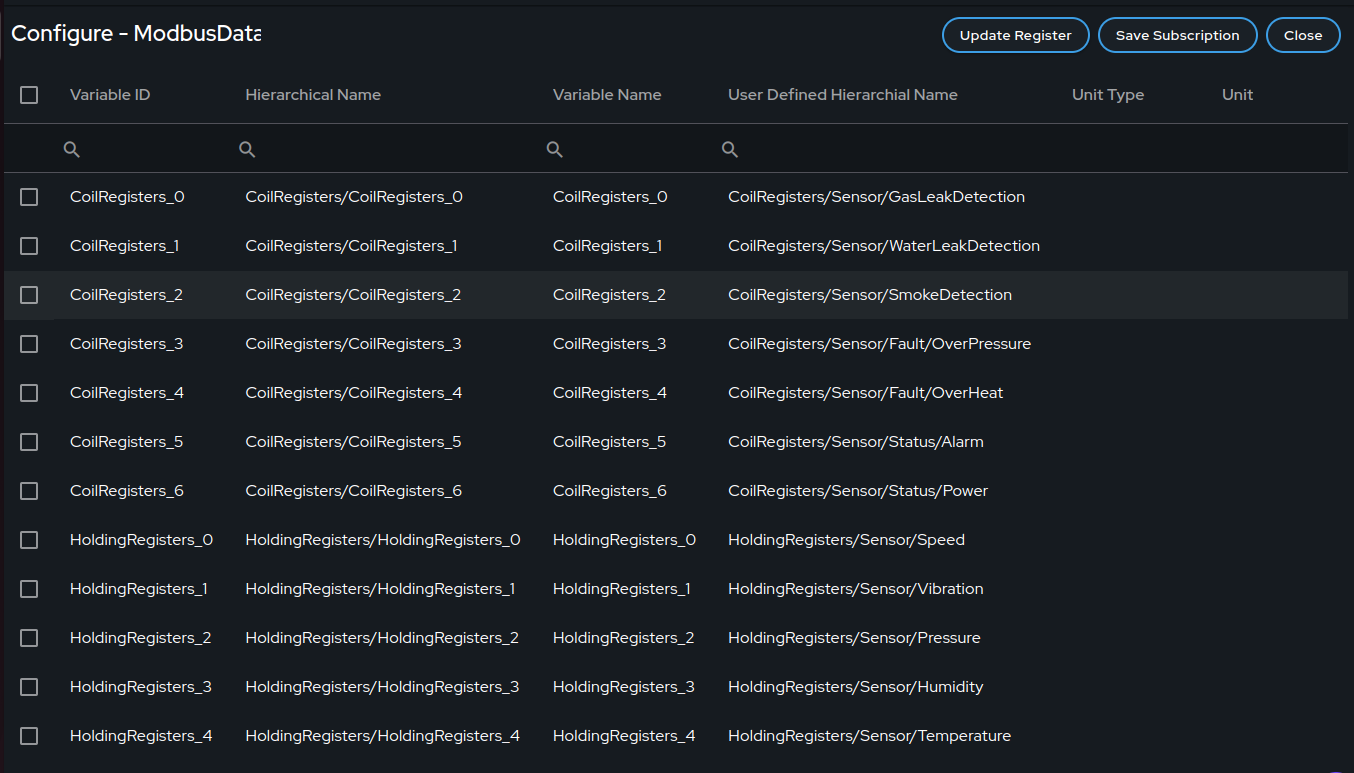1354x773 pixels.
Task: Click the search icon under Variable Name
Action: click(554, 149)
